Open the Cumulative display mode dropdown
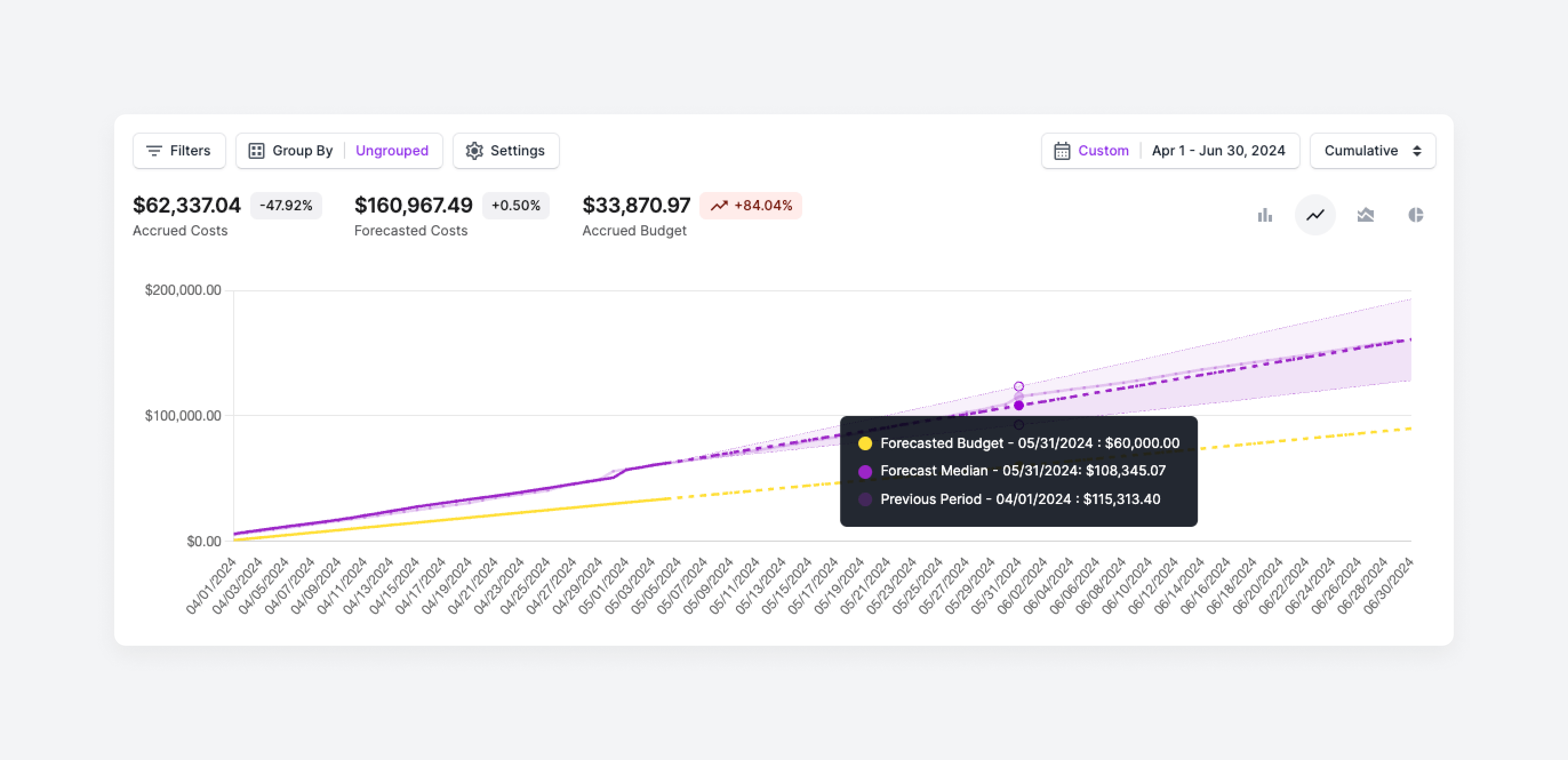The height and width of the screenshot is (760, 1568). click(x=1372, y=150)
